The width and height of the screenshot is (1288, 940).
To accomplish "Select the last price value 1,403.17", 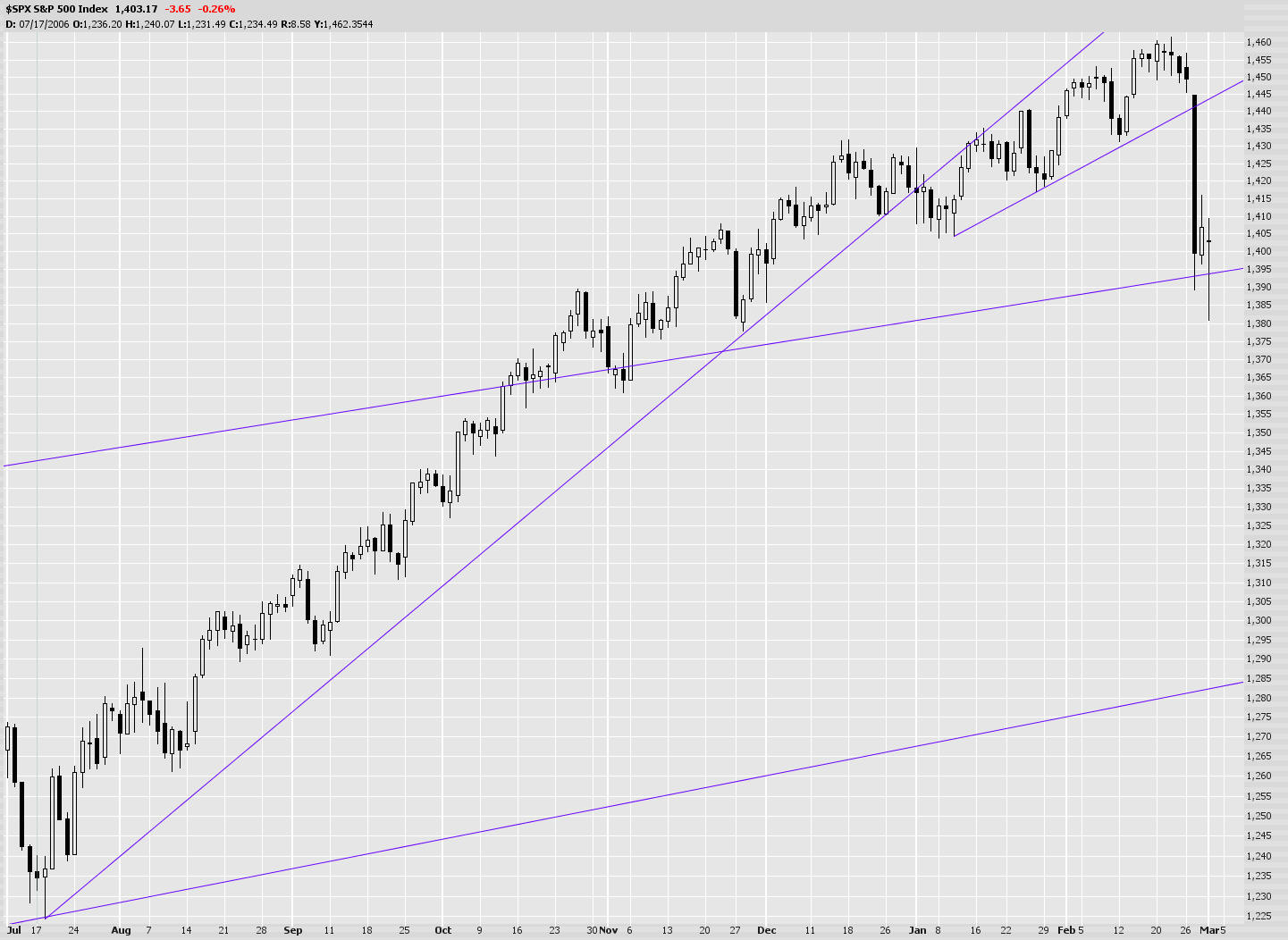I will [x=136, y=9].
